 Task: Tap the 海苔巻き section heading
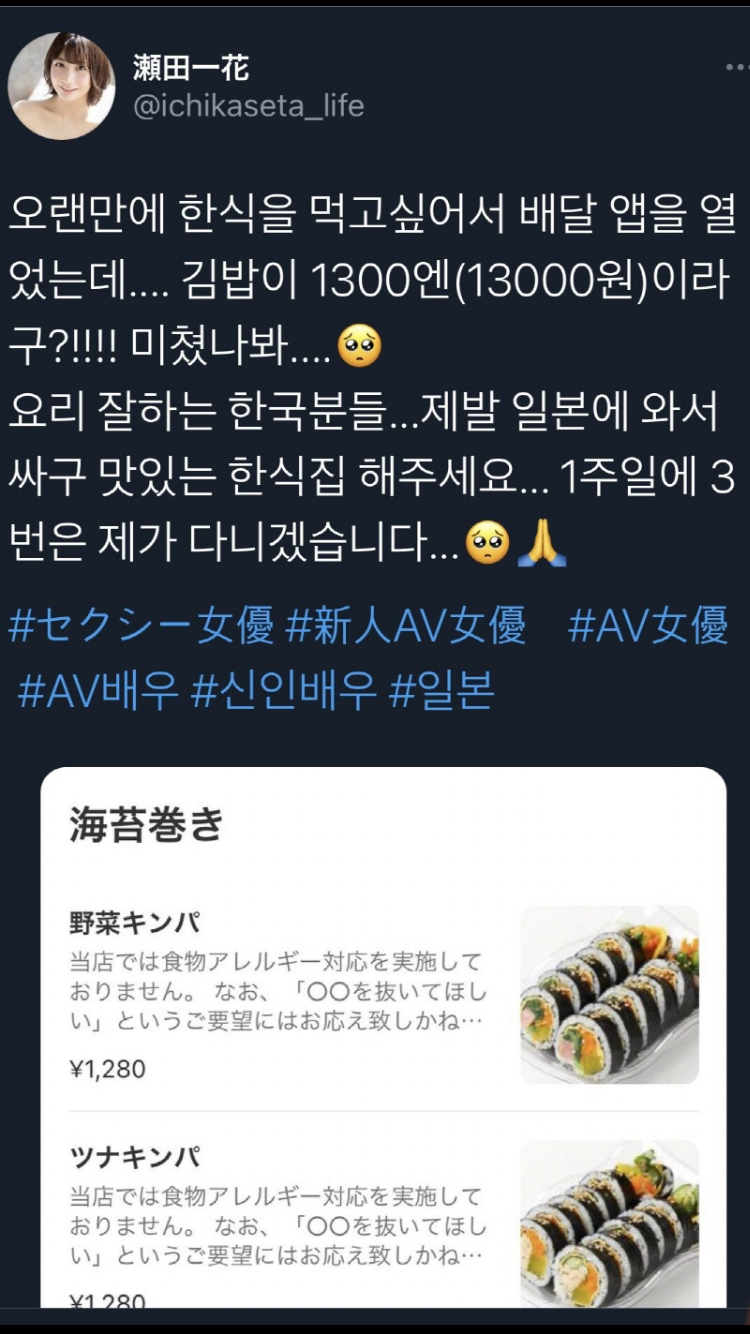pyautogui.click(x=147, y=825)
